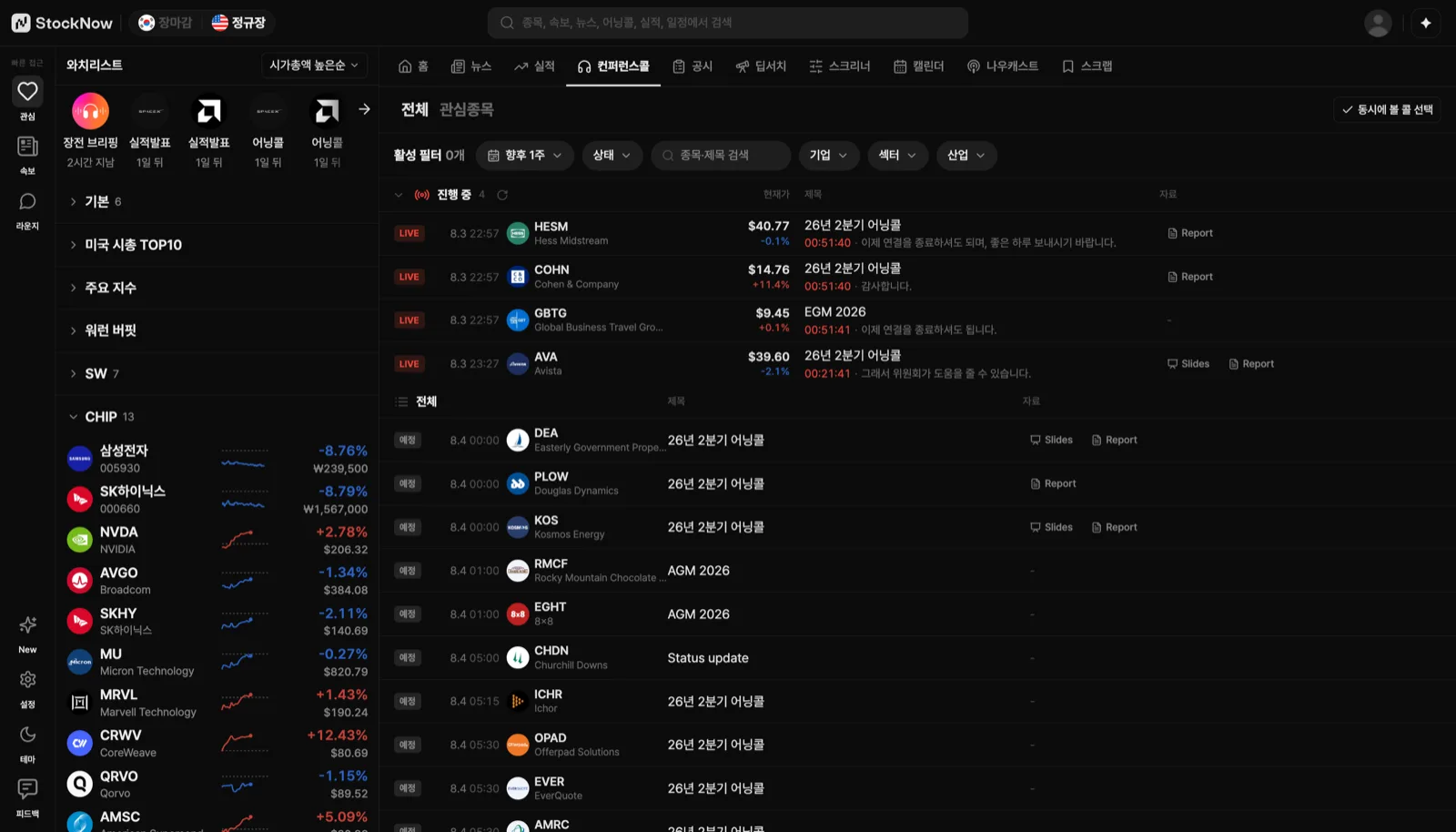Open 설정 gear icon in sidebar

click(x=27, y=680)
